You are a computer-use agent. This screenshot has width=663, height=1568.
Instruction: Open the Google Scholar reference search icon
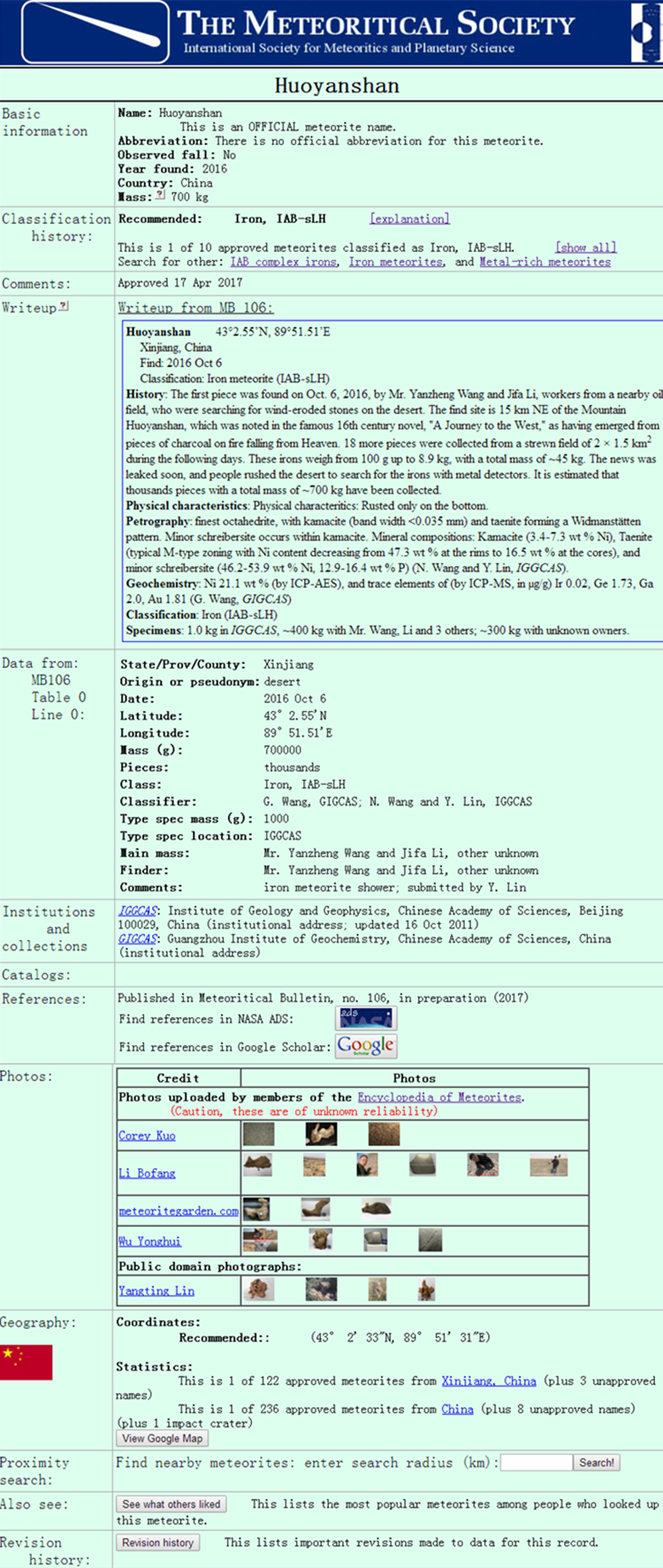point(366,1045)
